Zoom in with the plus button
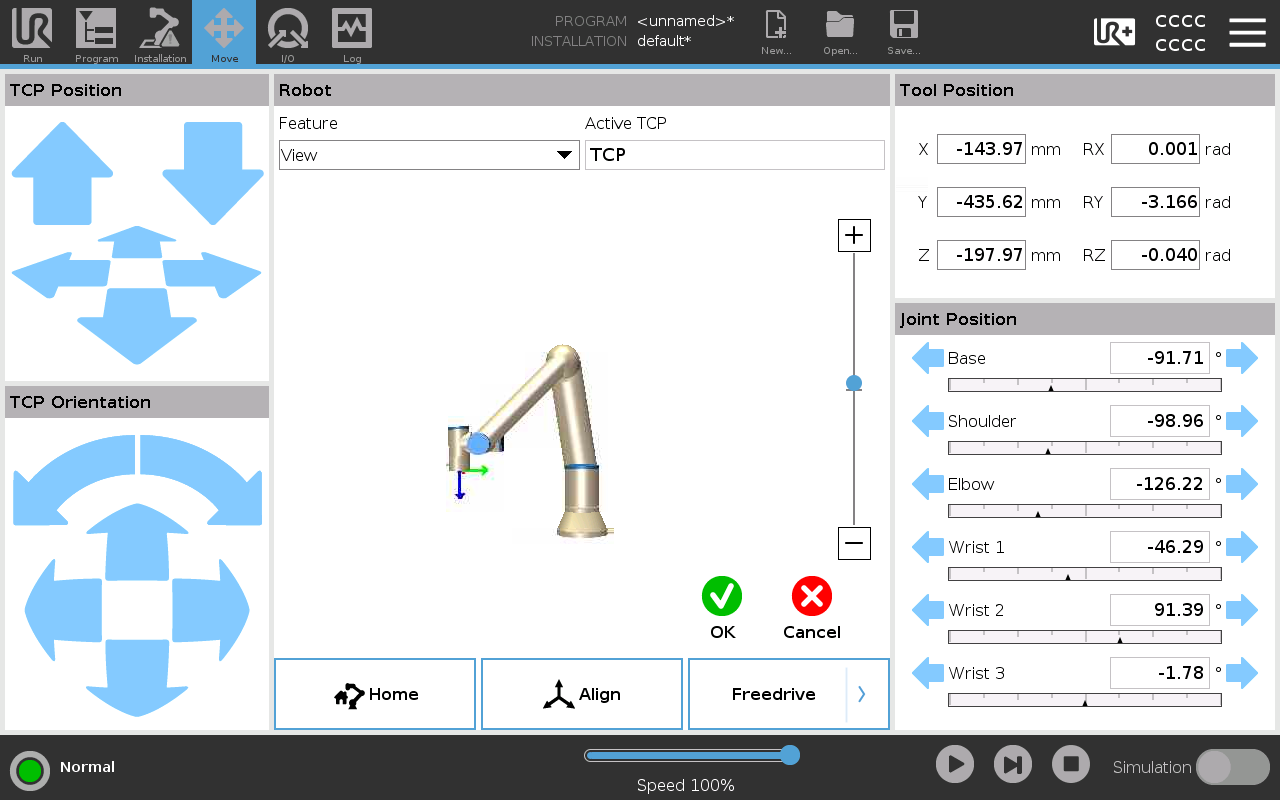Image resolution: width=1280 pixels, height=800 pixels. click(854, 236)
